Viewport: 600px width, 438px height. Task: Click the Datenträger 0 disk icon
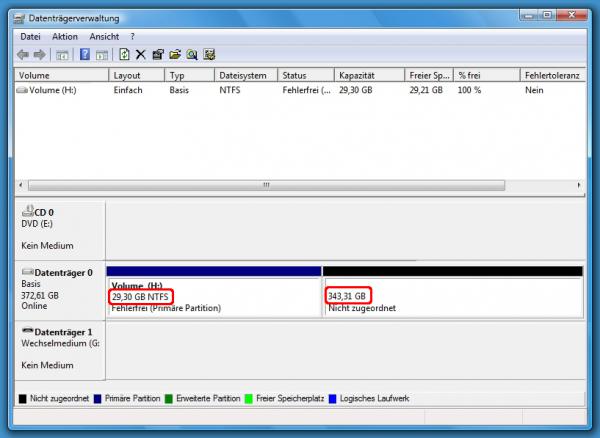pyautogui.click(x=28, y=272)
